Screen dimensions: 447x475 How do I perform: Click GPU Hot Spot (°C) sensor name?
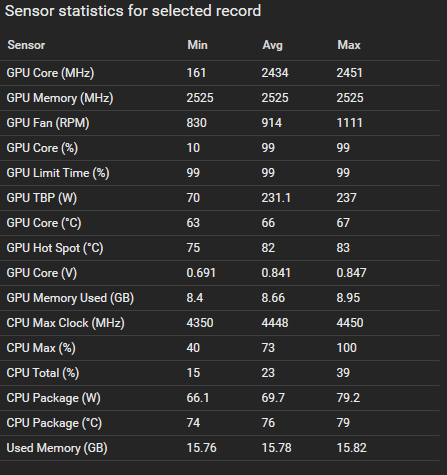coord(55,248)
